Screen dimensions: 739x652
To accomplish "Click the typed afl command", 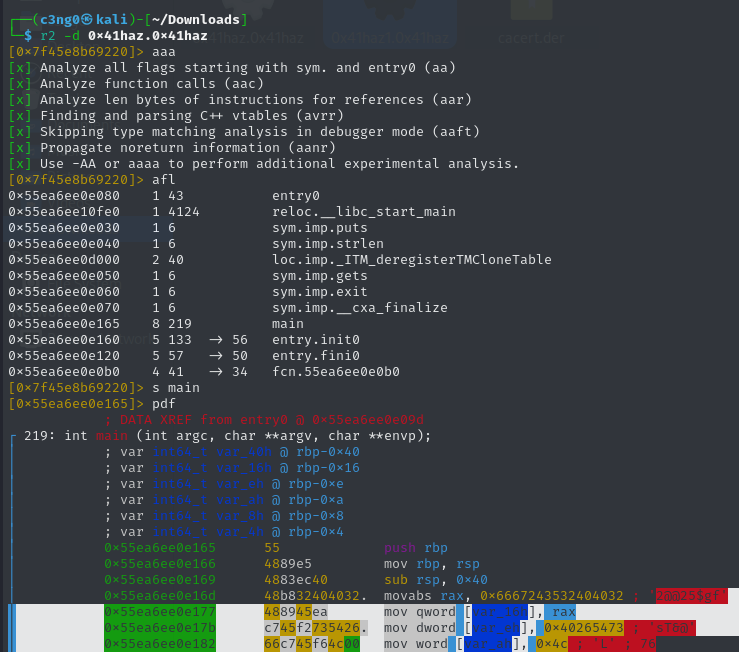I will point(164,179).
